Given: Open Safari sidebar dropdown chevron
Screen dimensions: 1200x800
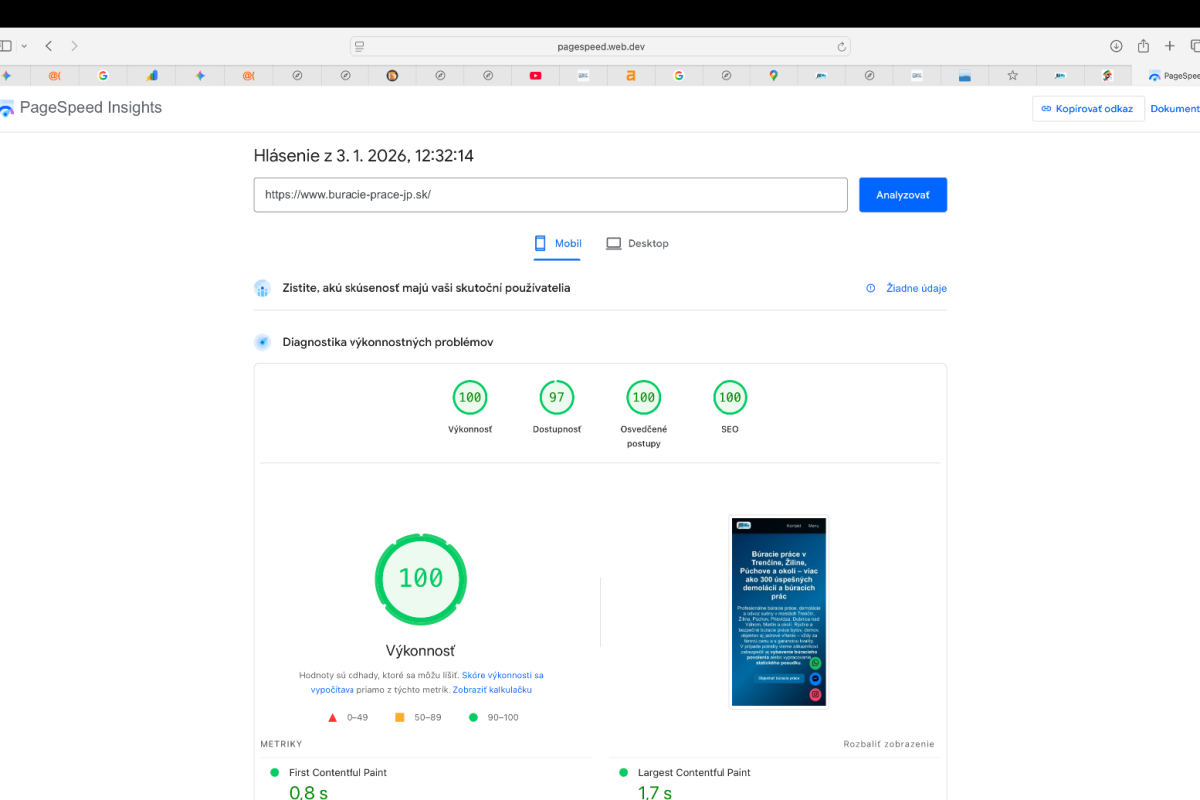Looking at the screenshot, I should tap(24, 46).
